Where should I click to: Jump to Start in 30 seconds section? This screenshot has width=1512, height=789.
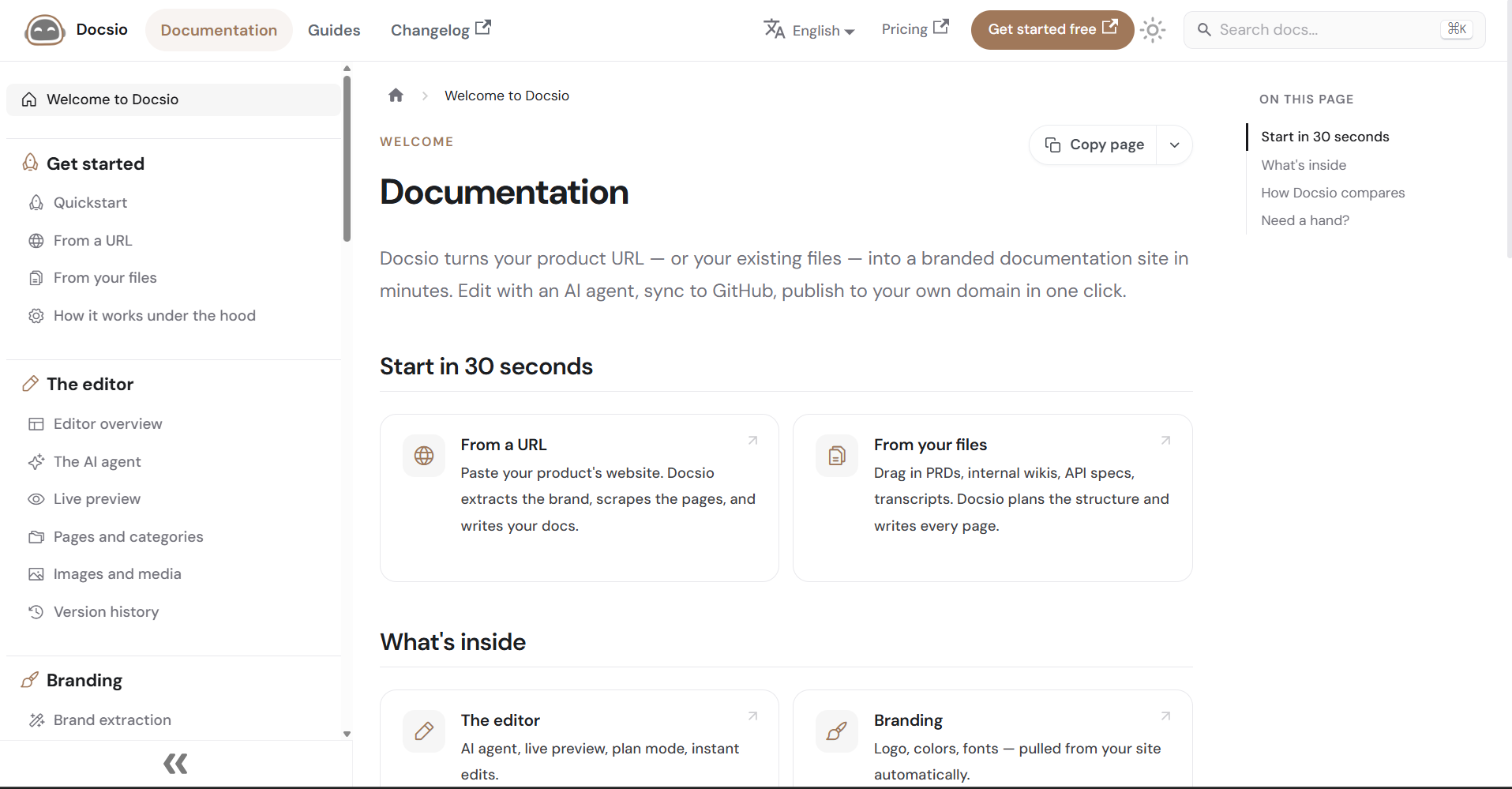[1325, 137]
